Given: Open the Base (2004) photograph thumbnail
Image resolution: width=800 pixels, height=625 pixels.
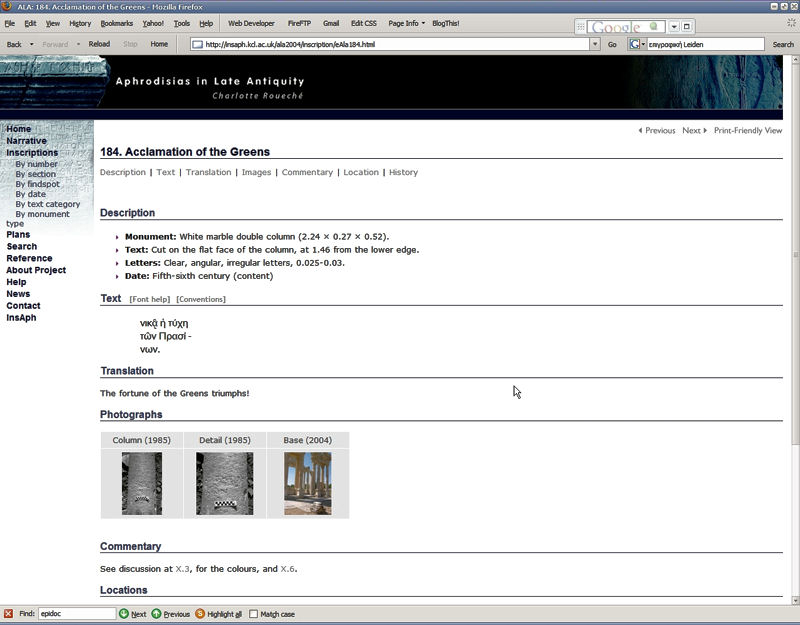Looking at the screenshot, I should click(307, 483).
